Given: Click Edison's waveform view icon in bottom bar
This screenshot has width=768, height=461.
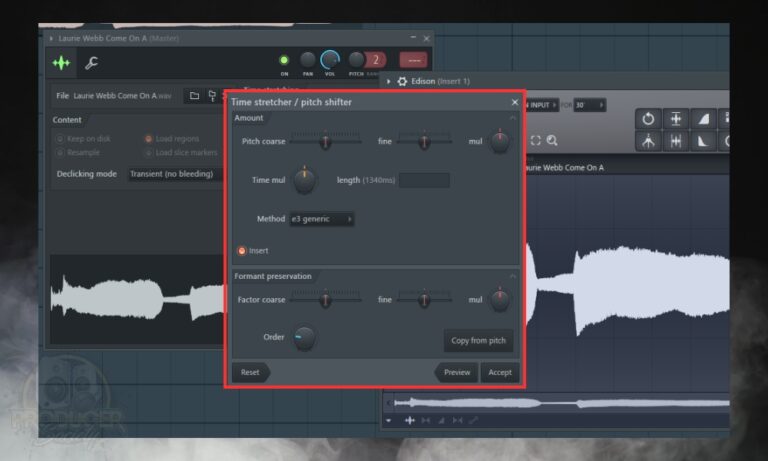Looking at the screenshot, I should [x=409, y=420].
